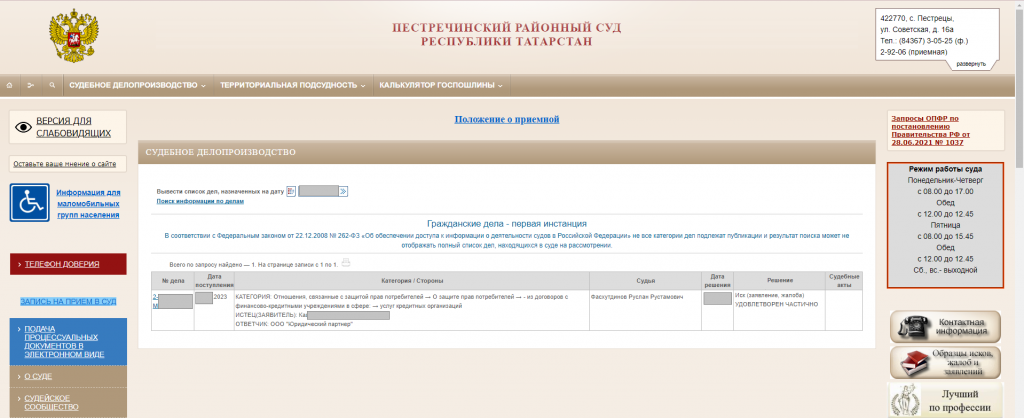Image resolution: width=1024 pixels, height=418 pixels.
Task: Click the Категория / Стороны column header
Action: pyautogui.click(x=412, y=281)
